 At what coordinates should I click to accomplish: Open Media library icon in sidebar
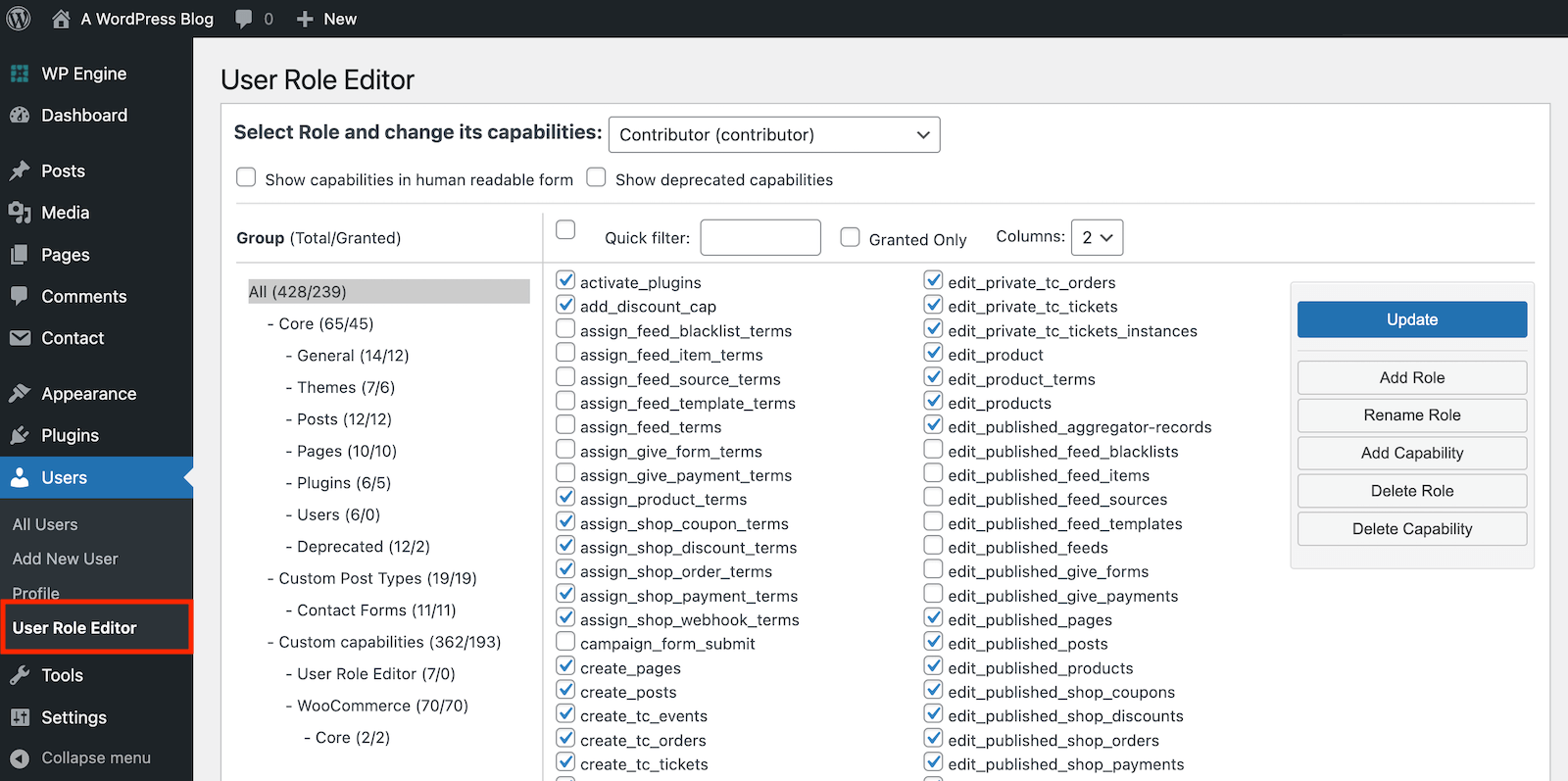(20, 213)
